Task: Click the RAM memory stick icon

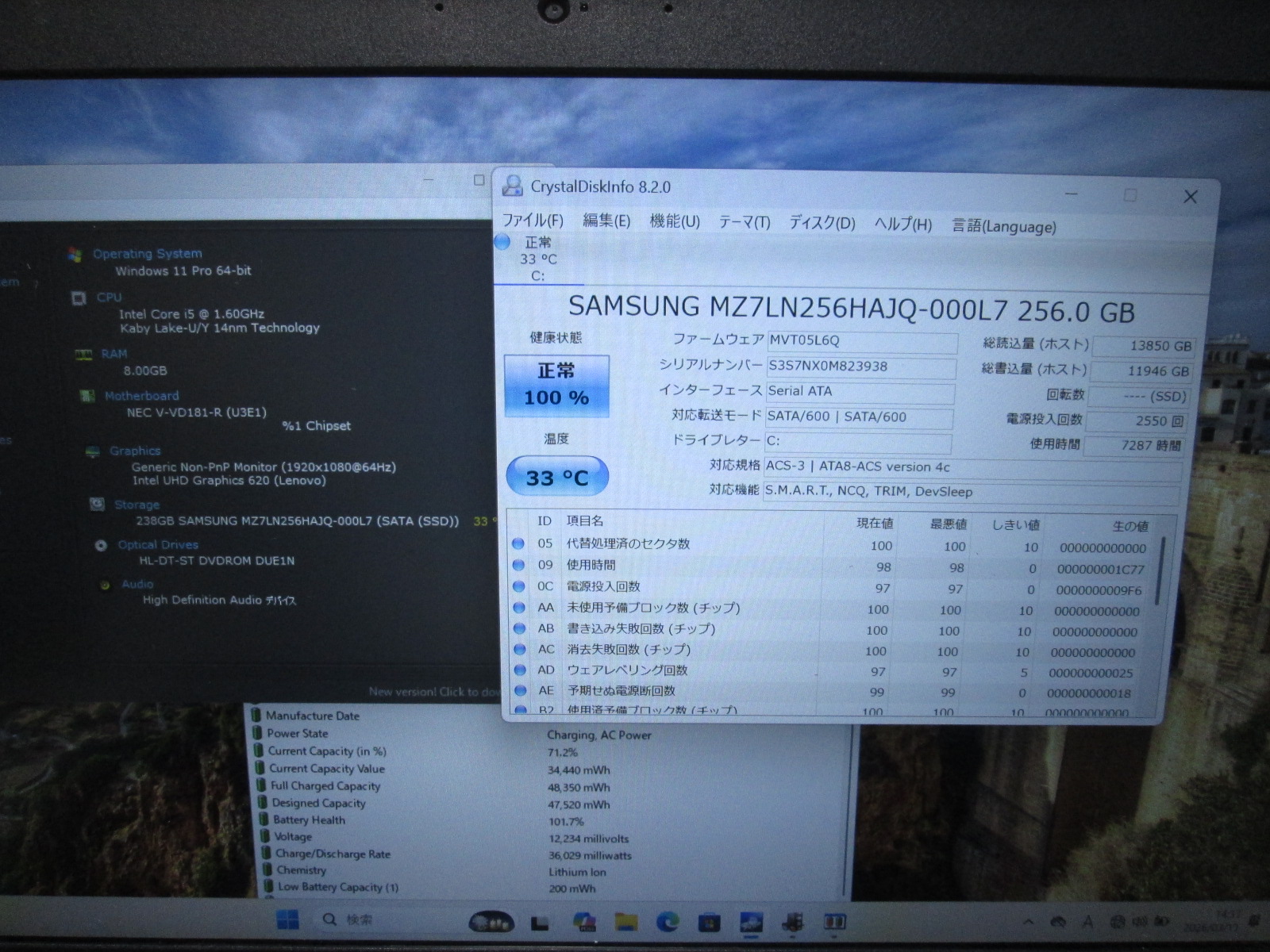Action: (83, 355)
